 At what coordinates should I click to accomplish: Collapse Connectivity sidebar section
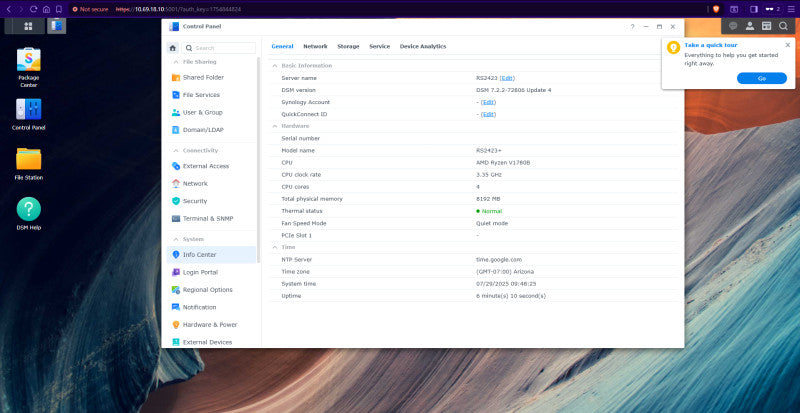176,151
